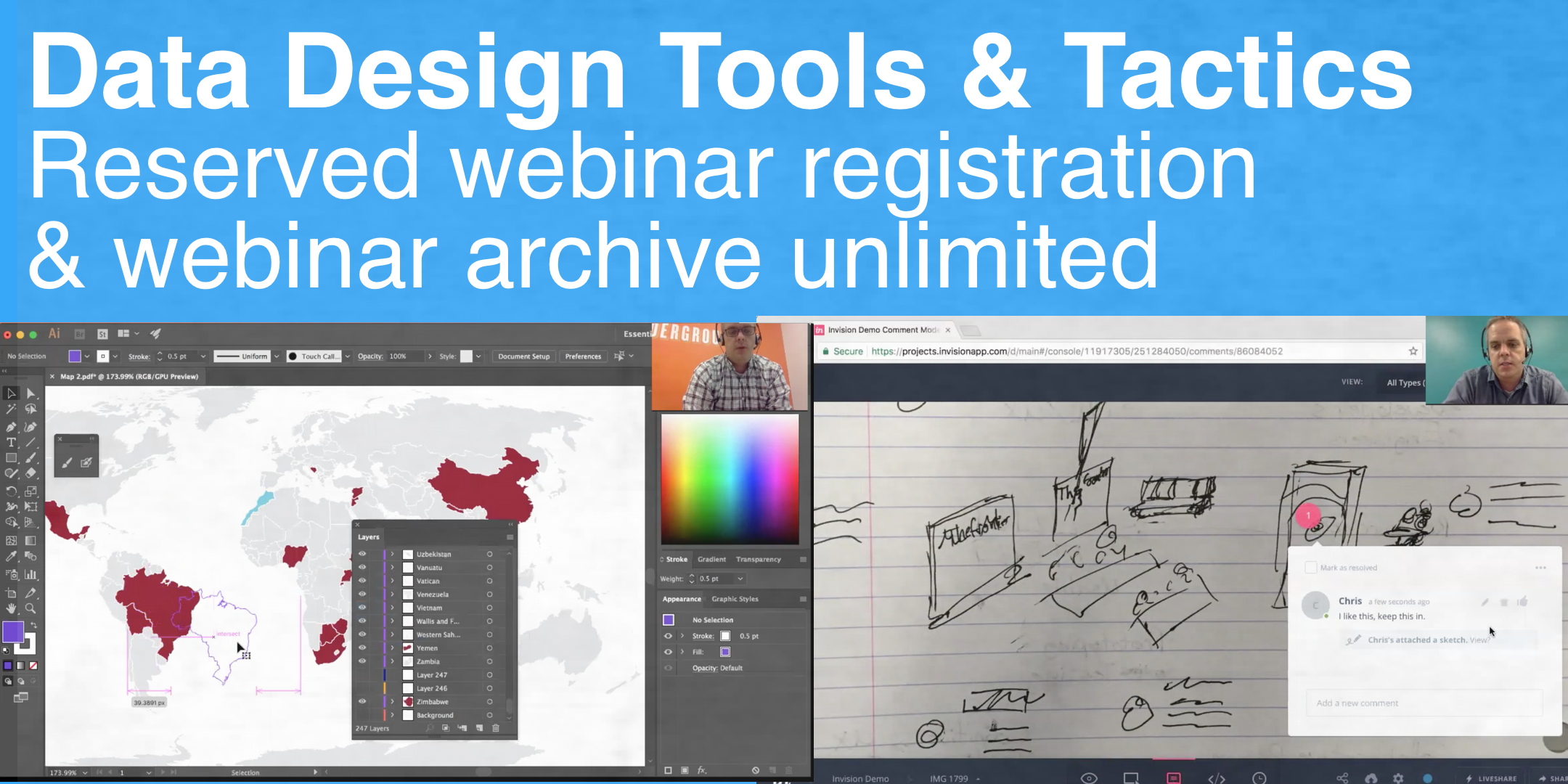Viewport: 1568px width, 784px height.
Task: Click the like thumbs-up on Chris's comment
Action: pos(1522,602)
